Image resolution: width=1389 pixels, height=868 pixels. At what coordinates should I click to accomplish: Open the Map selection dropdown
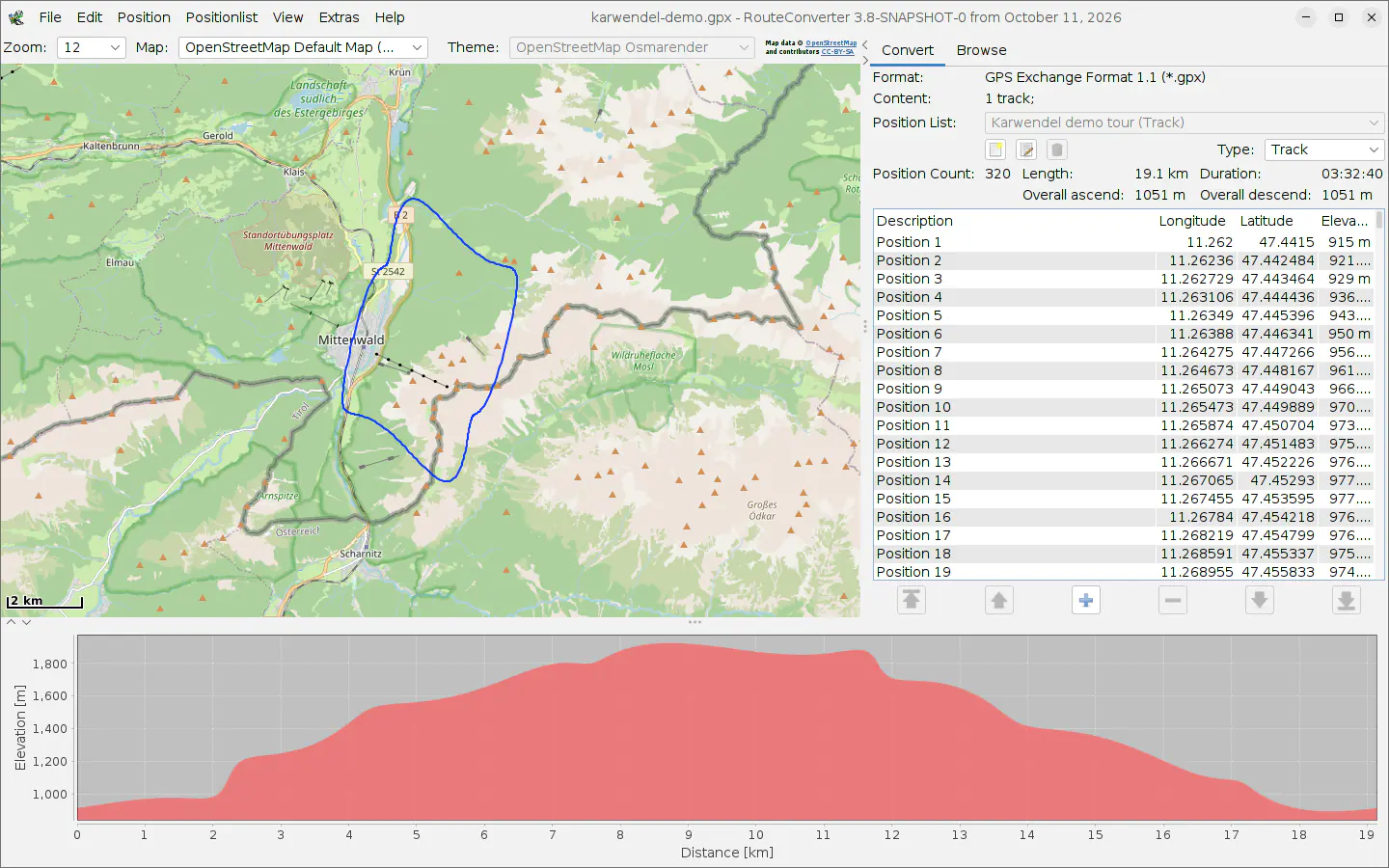point(303,47)
